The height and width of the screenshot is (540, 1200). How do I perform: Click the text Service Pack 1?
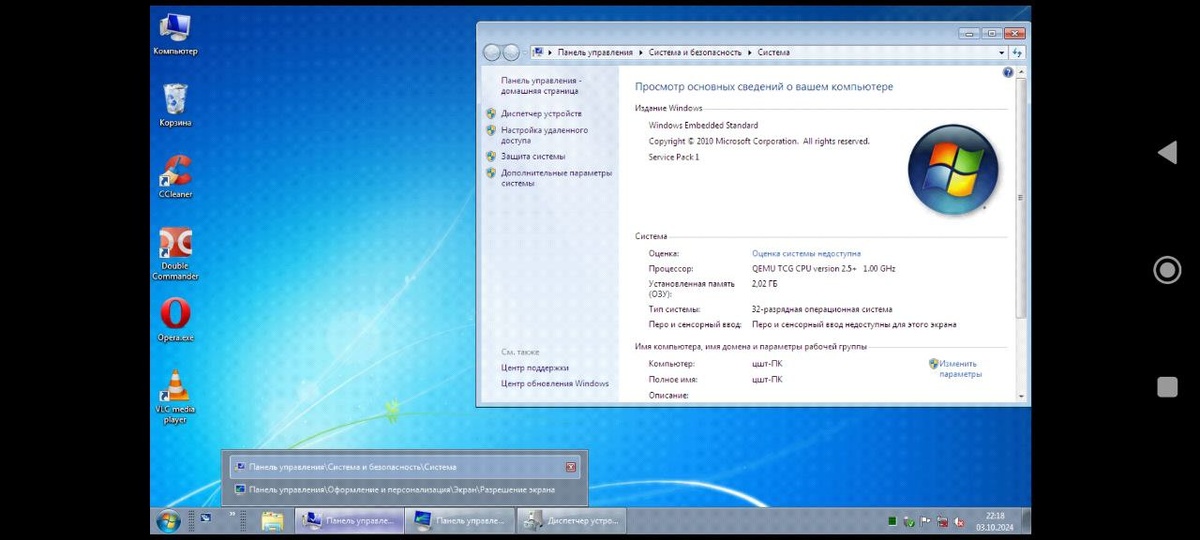point(674,157)
